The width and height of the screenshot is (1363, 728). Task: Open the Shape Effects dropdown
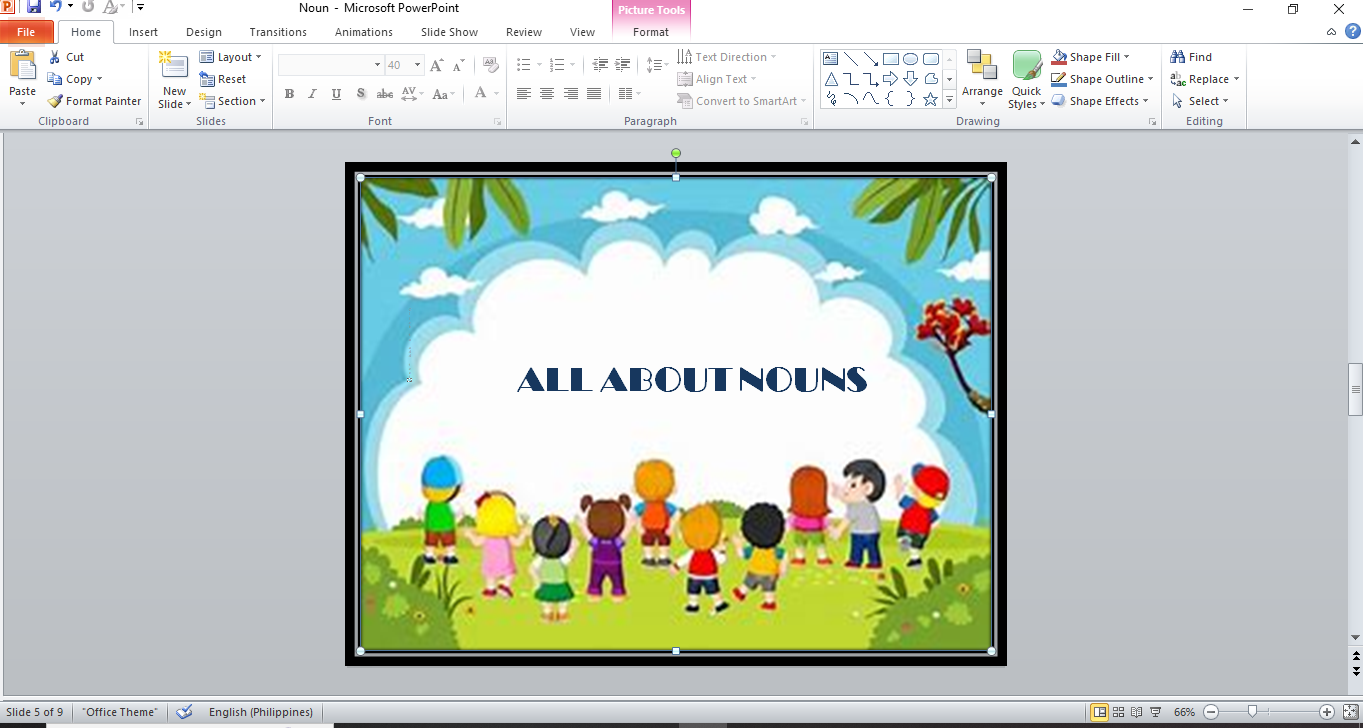(1100, 101)
